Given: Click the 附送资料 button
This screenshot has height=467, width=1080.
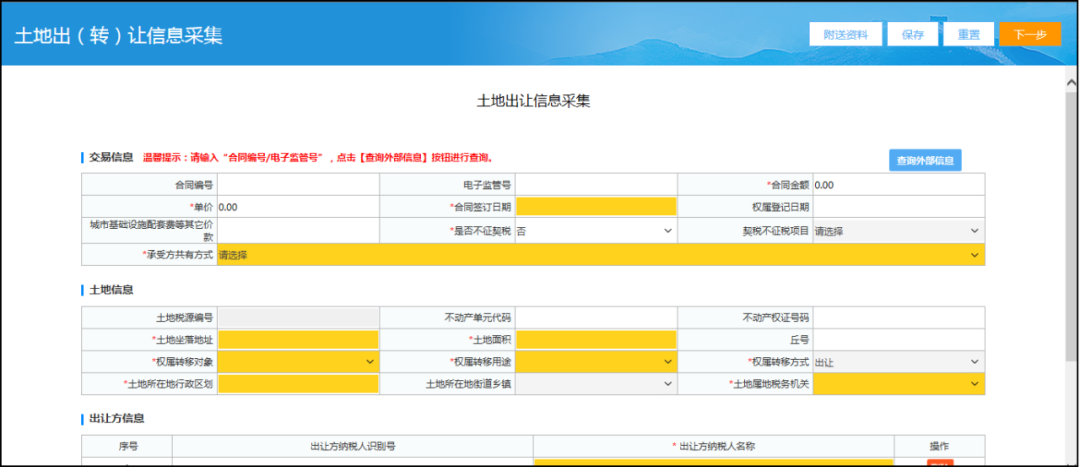Looking at the screenshot, I should [845, 34].
